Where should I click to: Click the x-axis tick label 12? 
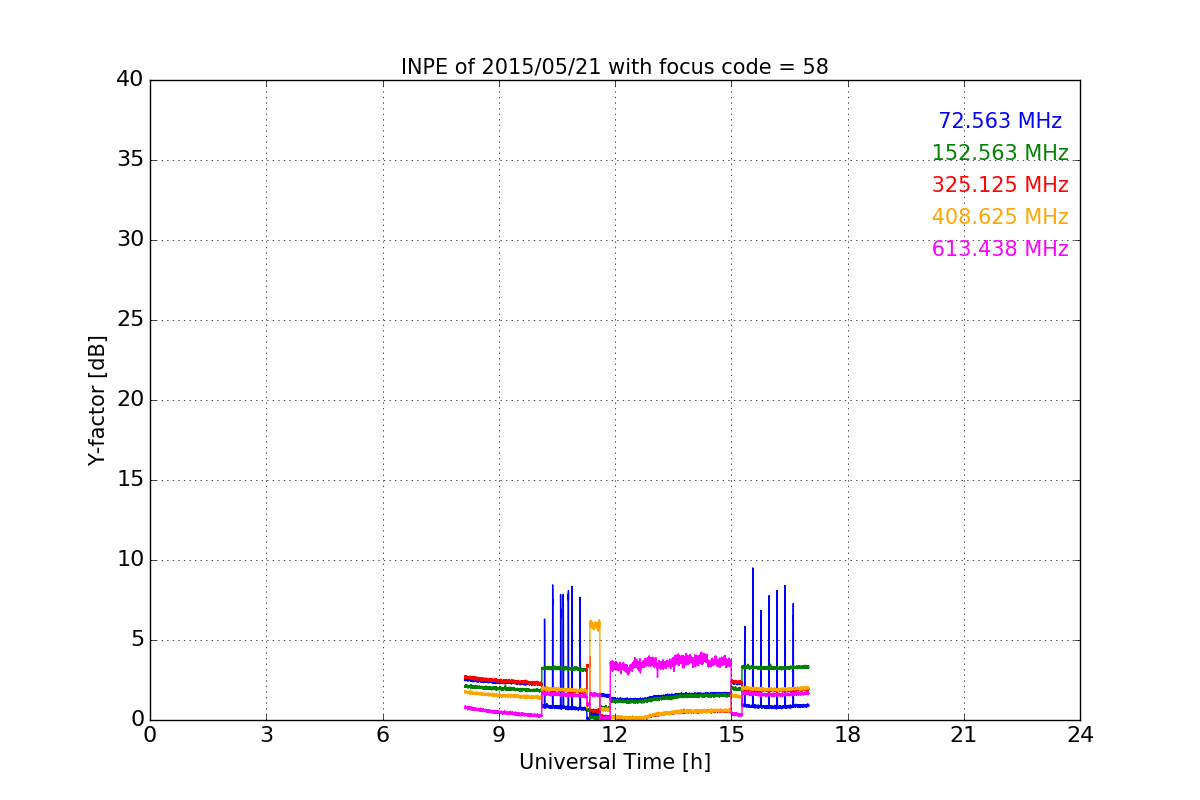615,735
